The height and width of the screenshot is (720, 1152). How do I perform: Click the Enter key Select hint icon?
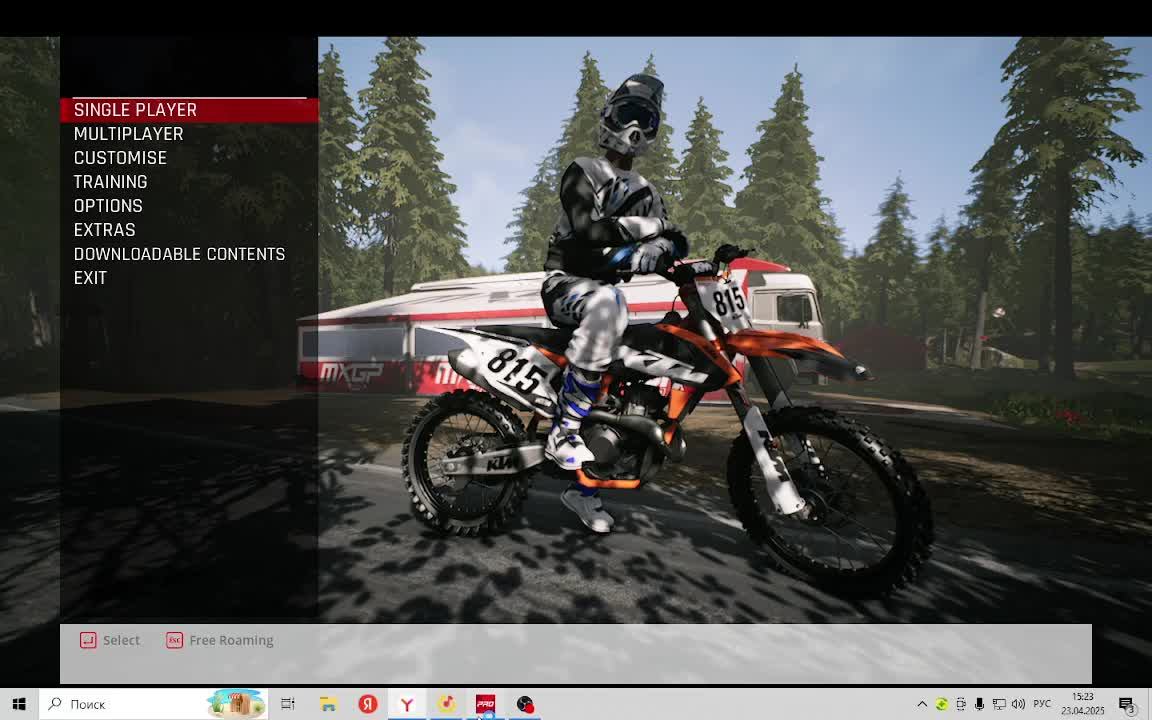click(88, 641)
